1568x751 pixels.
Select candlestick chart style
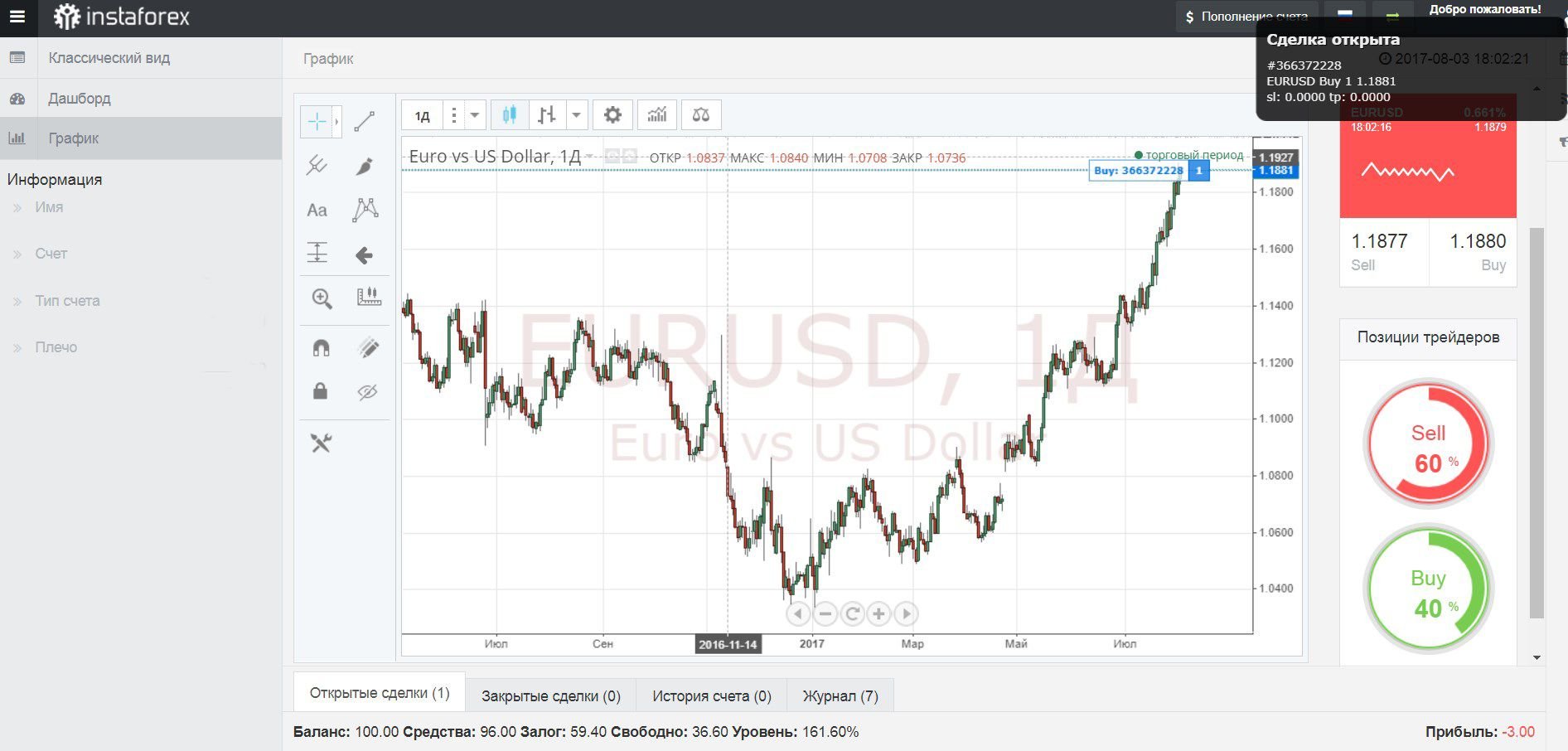click(x=510, y=115)
